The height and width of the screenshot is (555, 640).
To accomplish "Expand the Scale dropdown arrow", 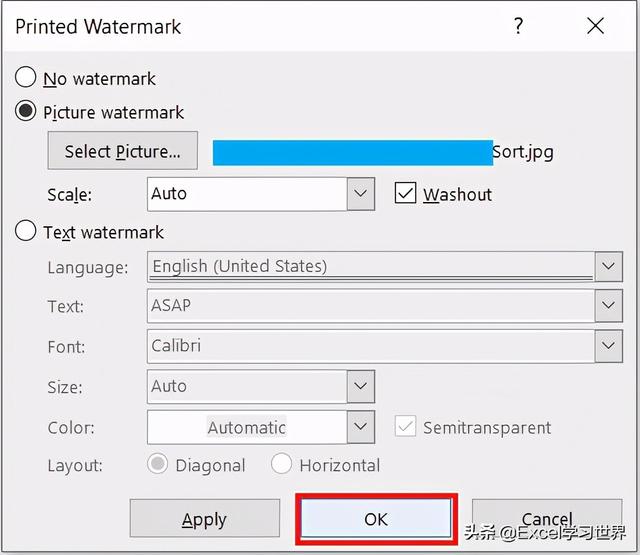I will pyautogui.click(x=361, y=193).
